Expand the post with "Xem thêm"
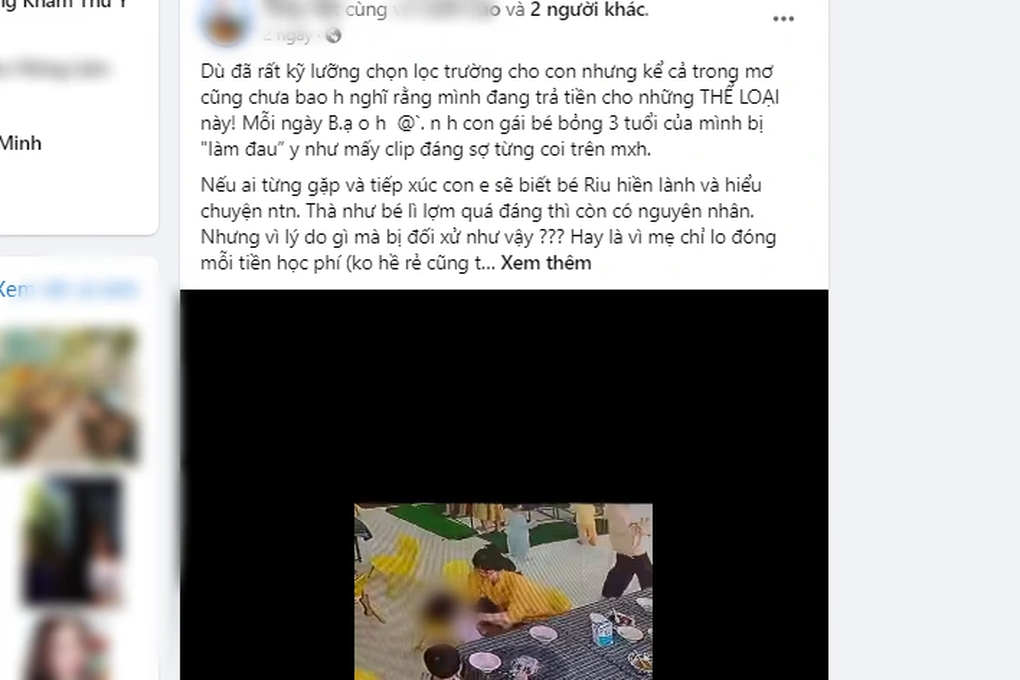 [x=546, y=263]
